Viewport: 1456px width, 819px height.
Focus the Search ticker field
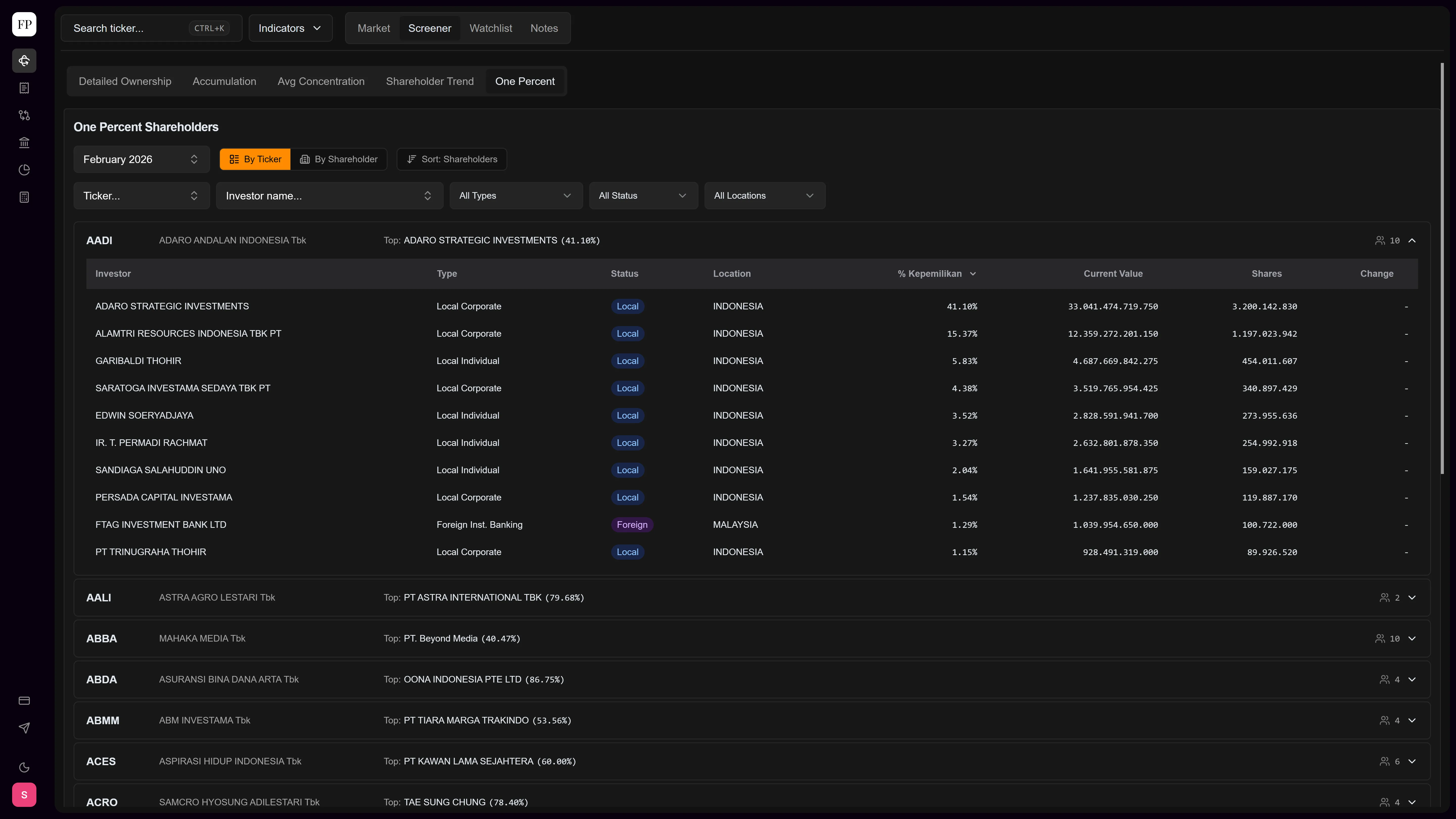(151, 28)
